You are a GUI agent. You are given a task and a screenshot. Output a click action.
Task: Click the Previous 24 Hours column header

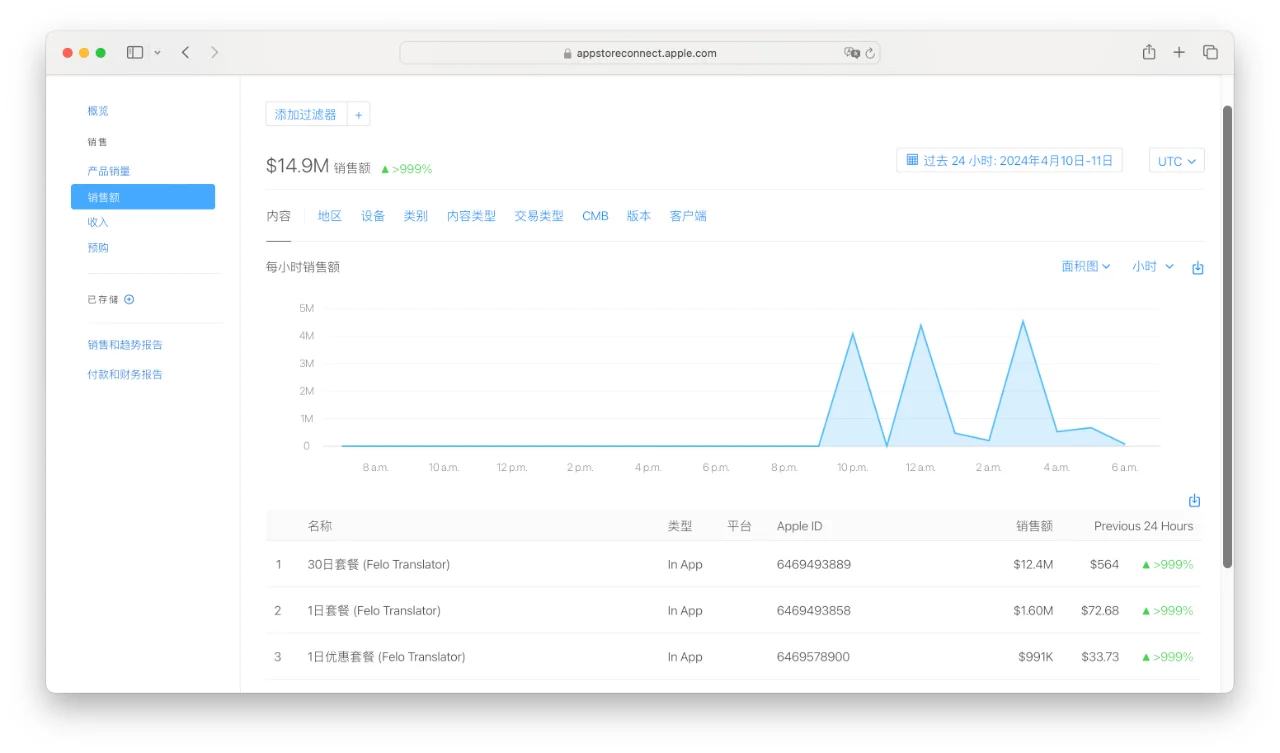[x=1143, y=526]
